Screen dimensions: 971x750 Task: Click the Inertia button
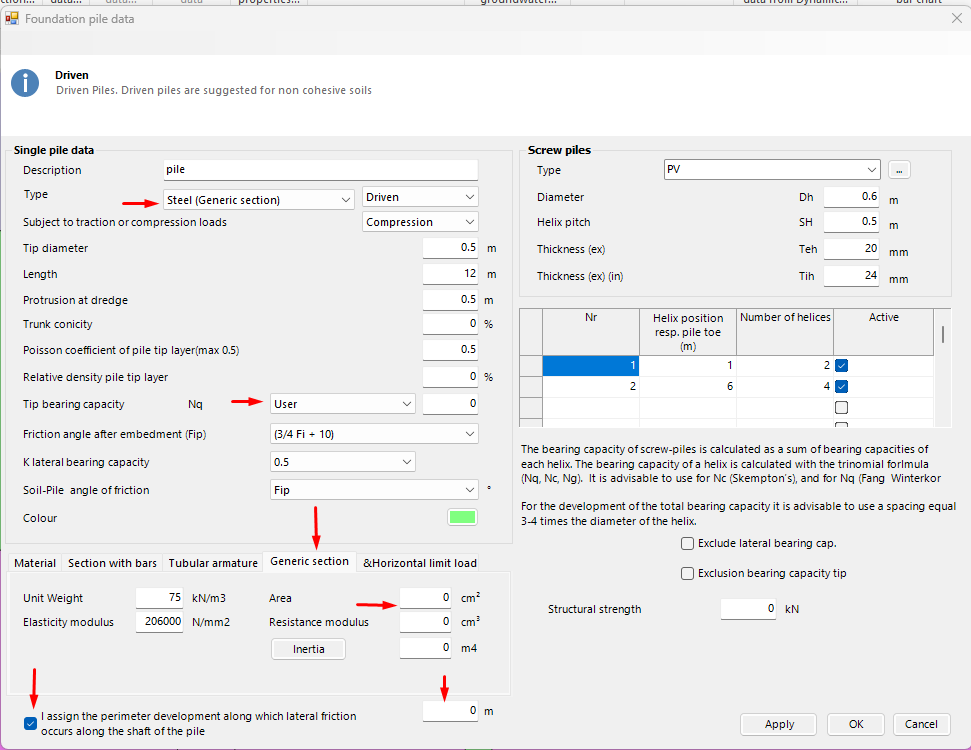pos(308,649)
